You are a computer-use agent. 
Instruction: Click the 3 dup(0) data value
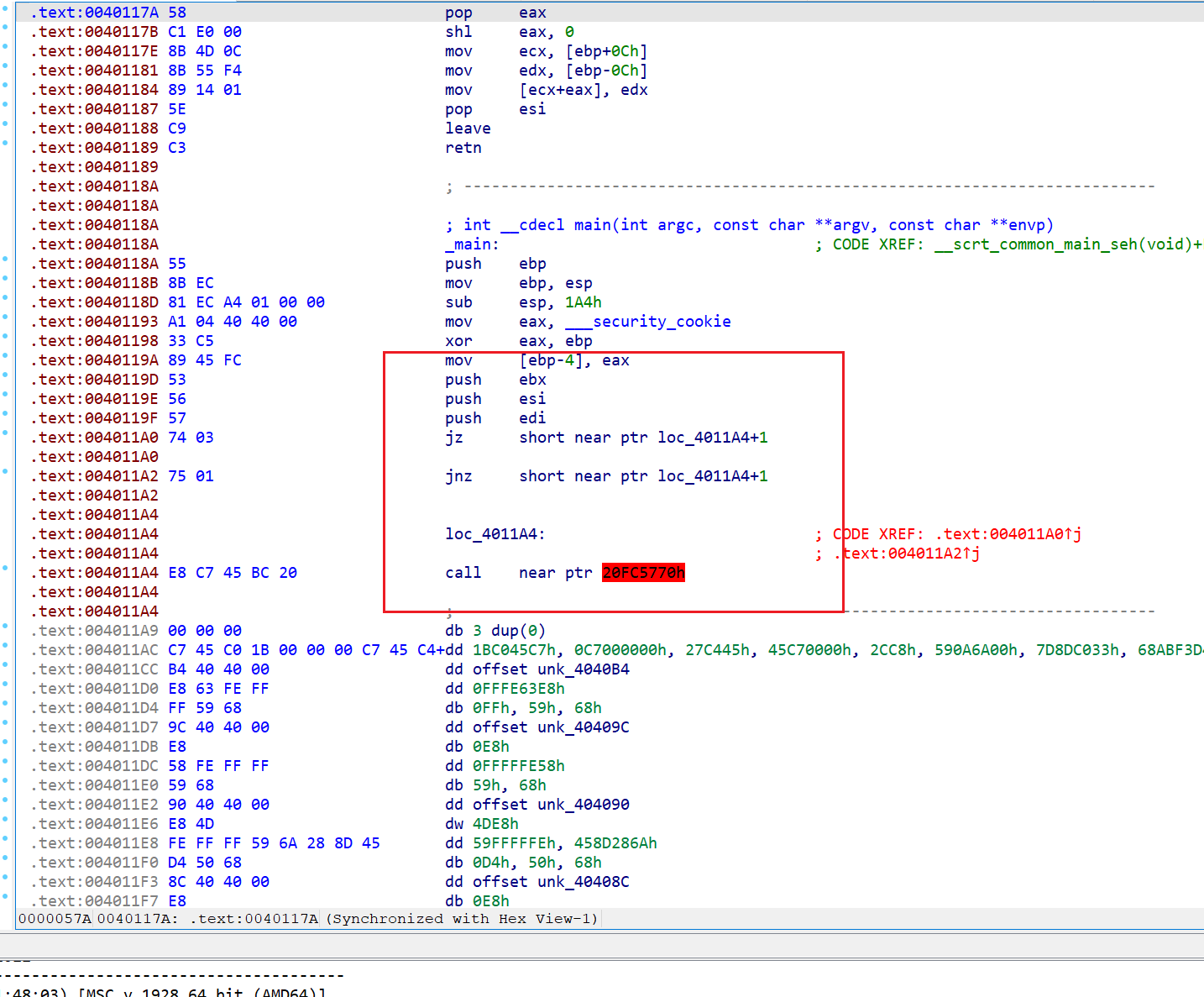pyautogui.click(x=510, y=631)
